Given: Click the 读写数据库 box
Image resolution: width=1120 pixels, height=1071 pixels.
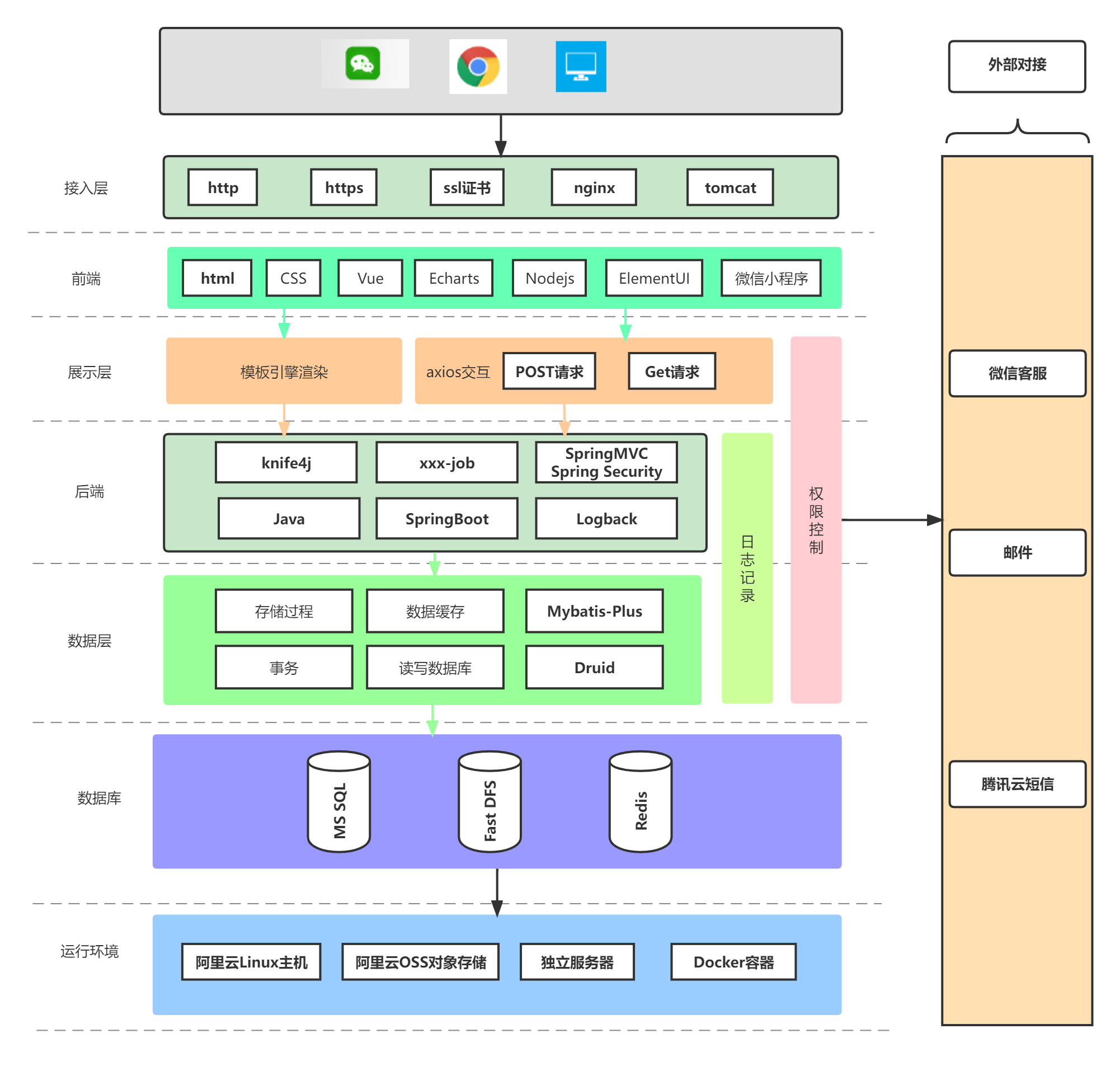Looking at the screenshot, I should (435, 667).
